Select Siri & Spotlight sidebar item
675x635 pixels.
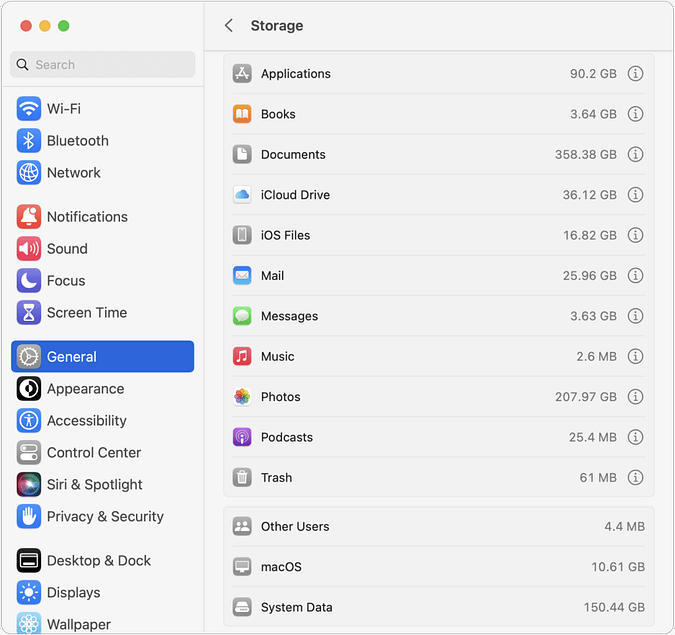(94, 485)
